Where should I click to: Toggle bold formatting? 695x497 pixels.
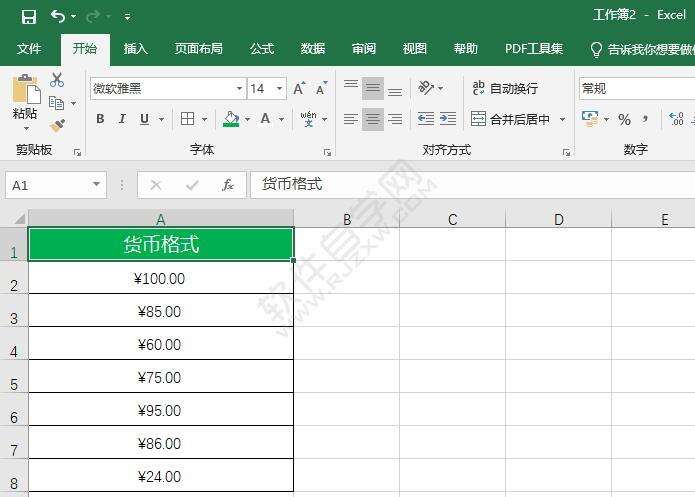point(100,119)
